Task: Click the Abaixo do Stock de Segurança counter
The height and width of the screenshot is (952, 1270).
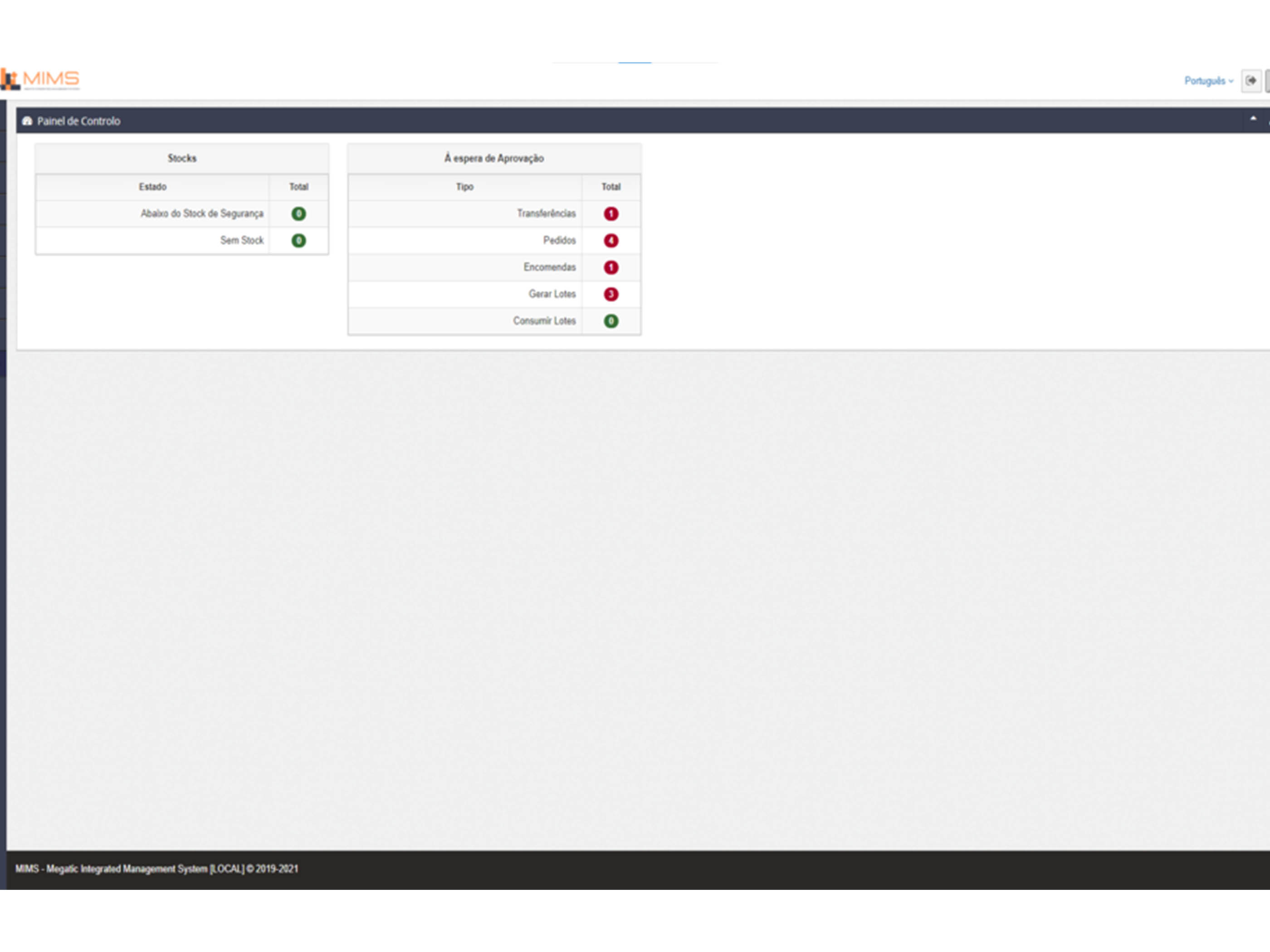Action: coord(298,213)
